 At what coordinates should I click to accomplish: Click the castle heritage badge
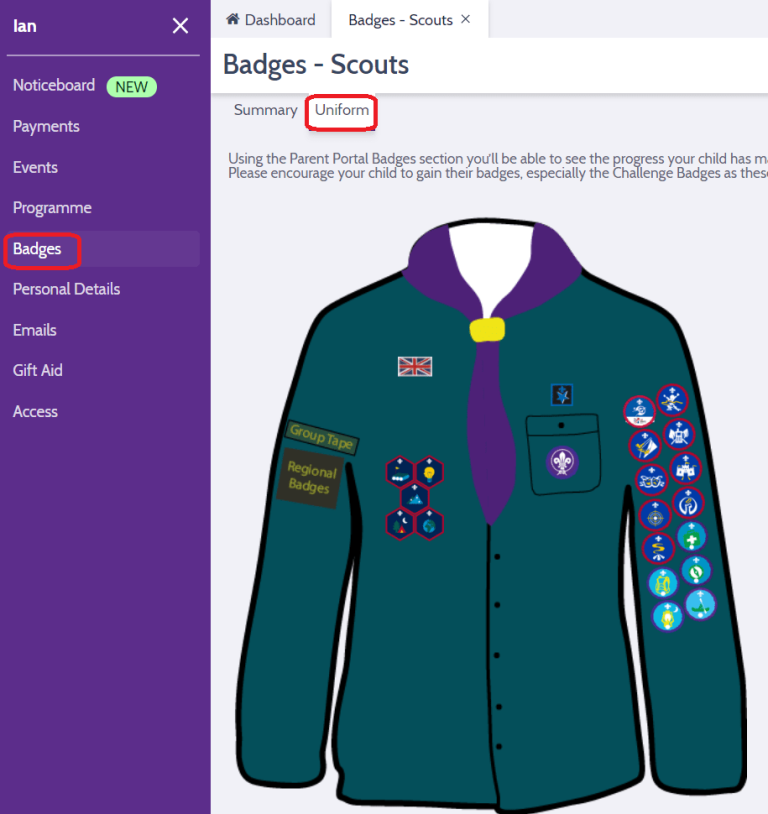[x=685, y=468]
